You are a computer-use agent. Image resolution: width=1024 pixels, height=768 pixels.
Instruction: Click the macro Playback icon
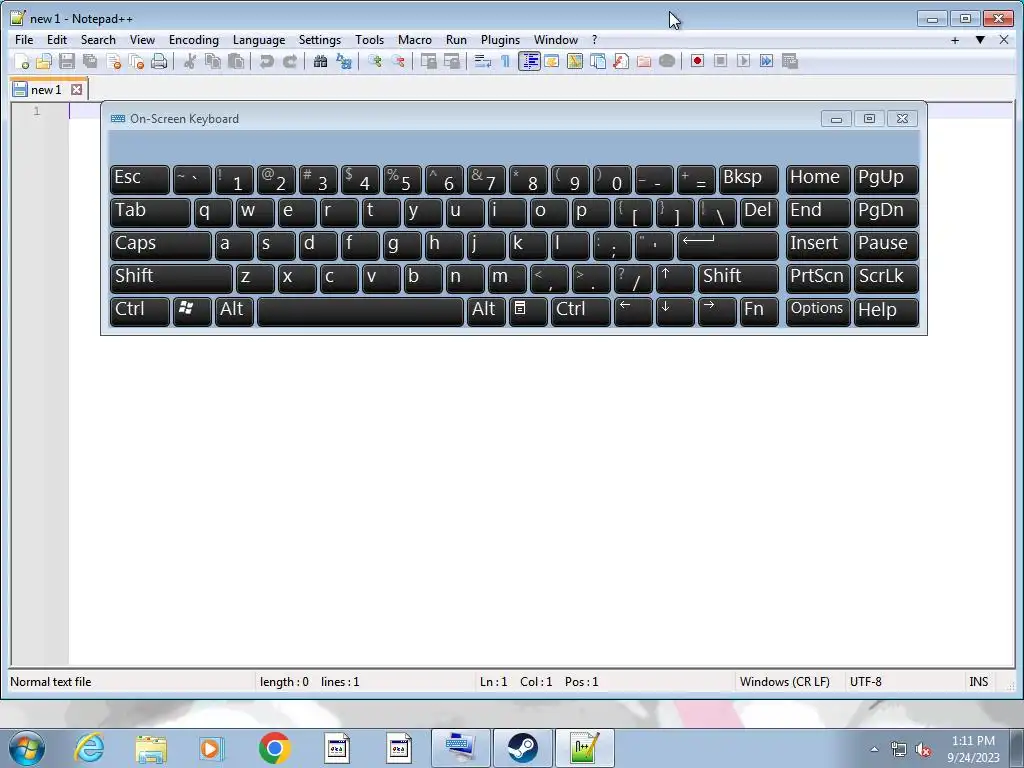coord(743,61)
